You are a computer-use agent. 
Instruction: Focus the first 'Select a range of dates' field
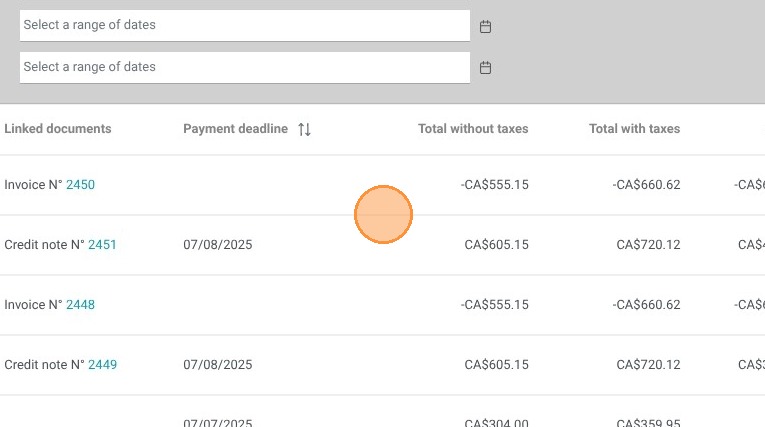(x=245, y=25)
